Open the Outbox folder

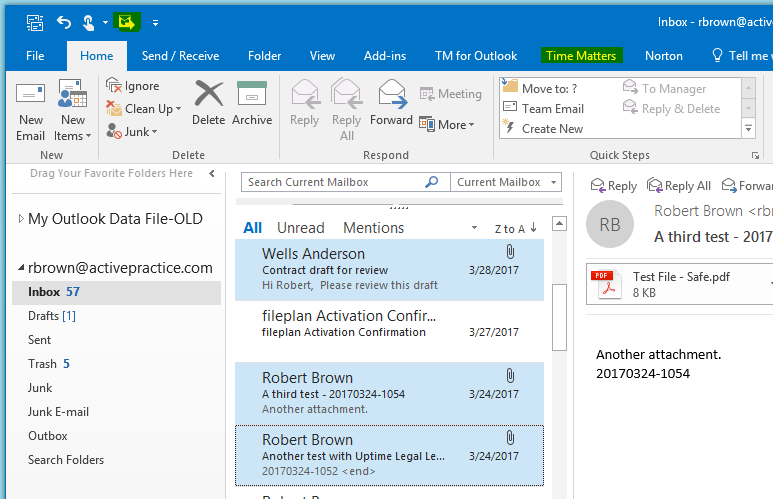click(47, 436)
